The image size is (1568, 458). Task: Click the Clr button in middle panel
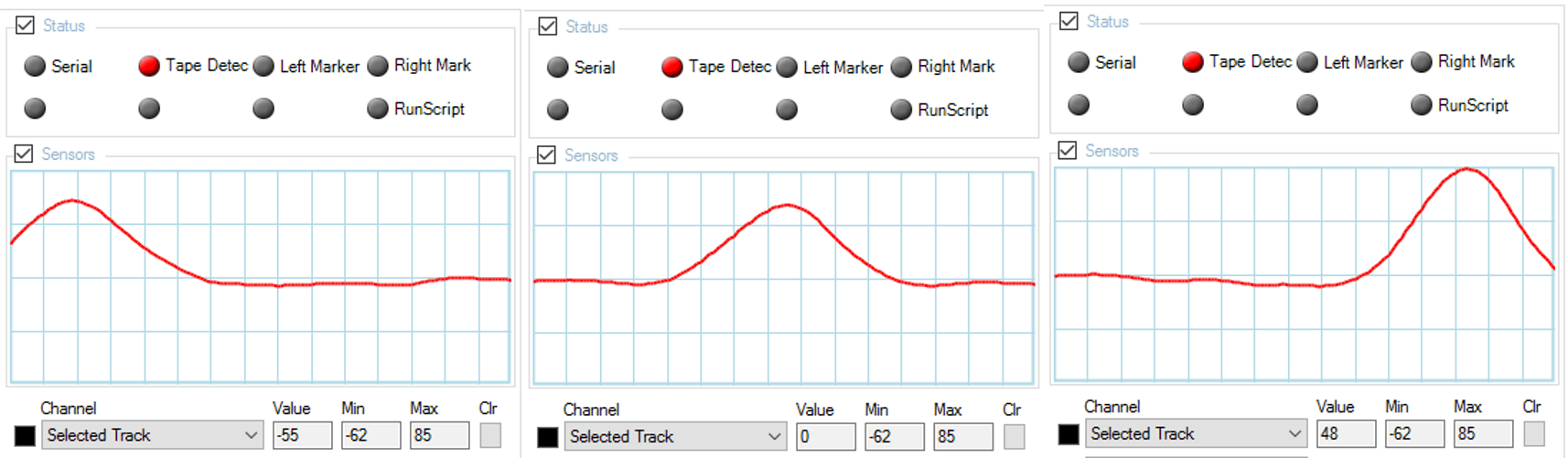(1014, 437)
